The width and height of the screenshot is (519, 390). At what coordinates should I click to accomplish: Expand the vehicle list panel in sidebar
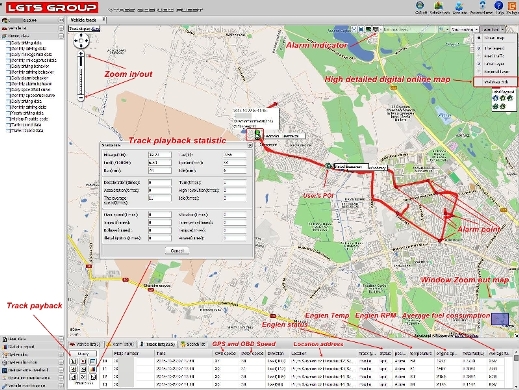[61, 28]
